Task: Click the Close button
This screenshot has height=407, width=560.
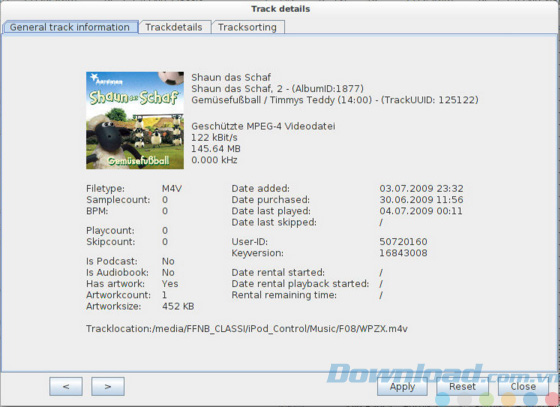Action: pyautogui.click(x=523, y=386)
